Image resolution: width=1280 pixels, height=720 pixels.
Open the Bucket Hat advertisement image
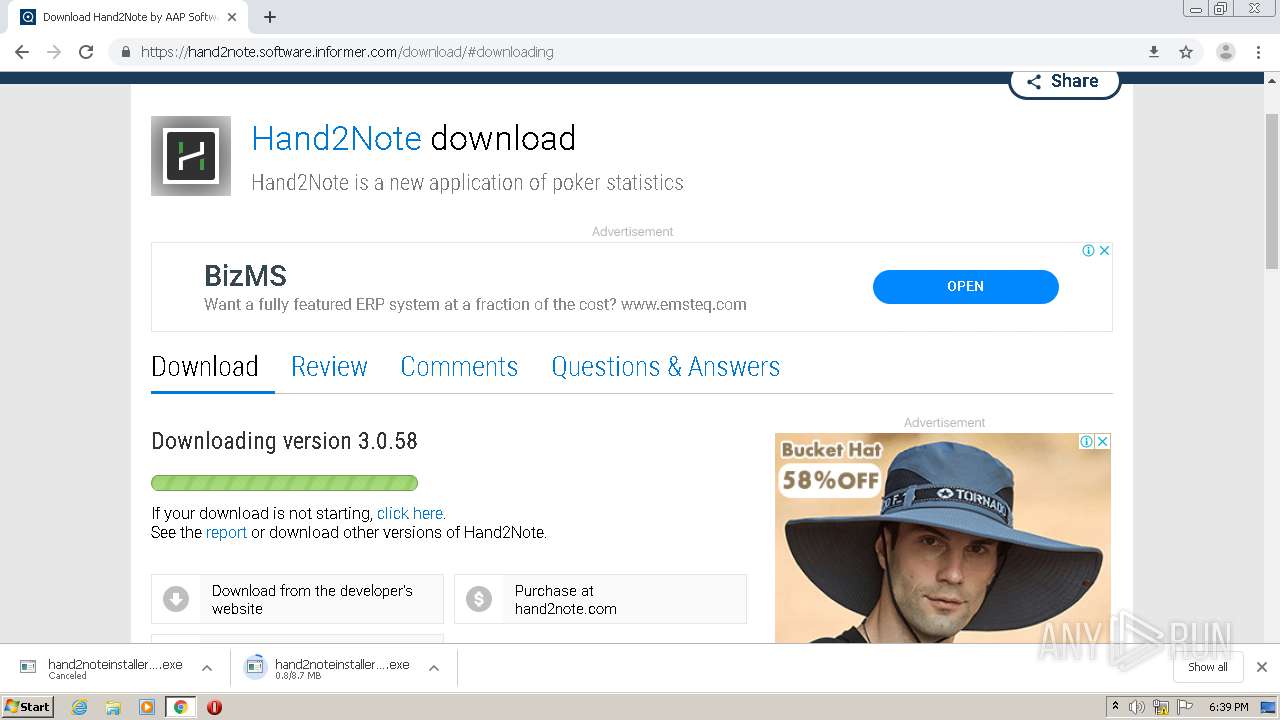coord(942,538)
